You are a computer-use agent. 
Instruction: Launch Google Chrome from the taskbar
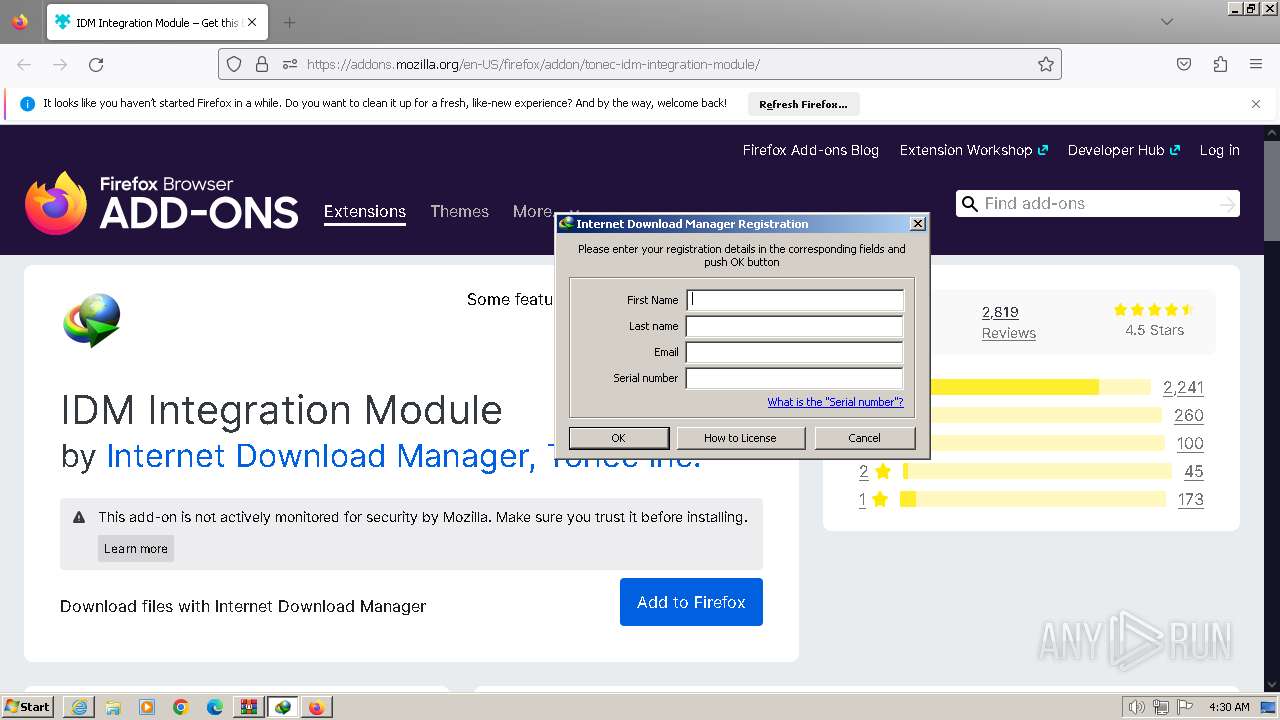coord(181,707)
